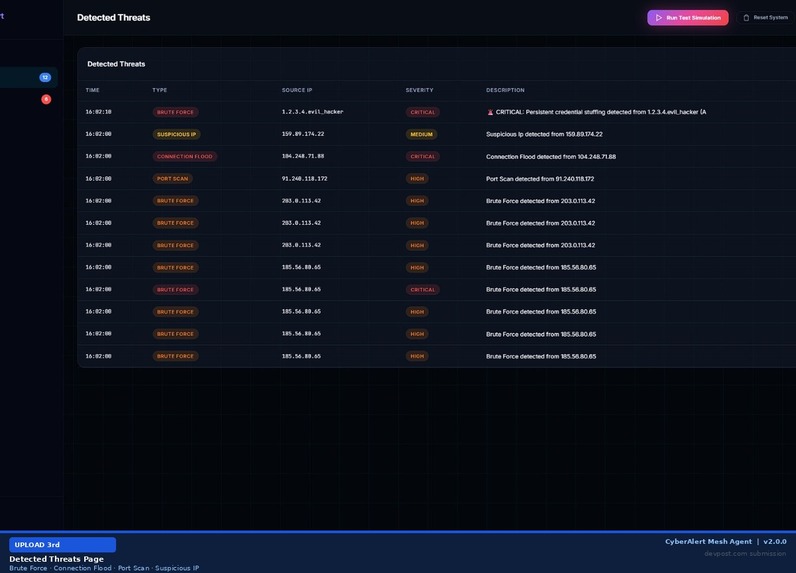Click CRITICAL badge in the evil_hacker row
Viewport: 796px width, 573px height.
tap(422, 112)
